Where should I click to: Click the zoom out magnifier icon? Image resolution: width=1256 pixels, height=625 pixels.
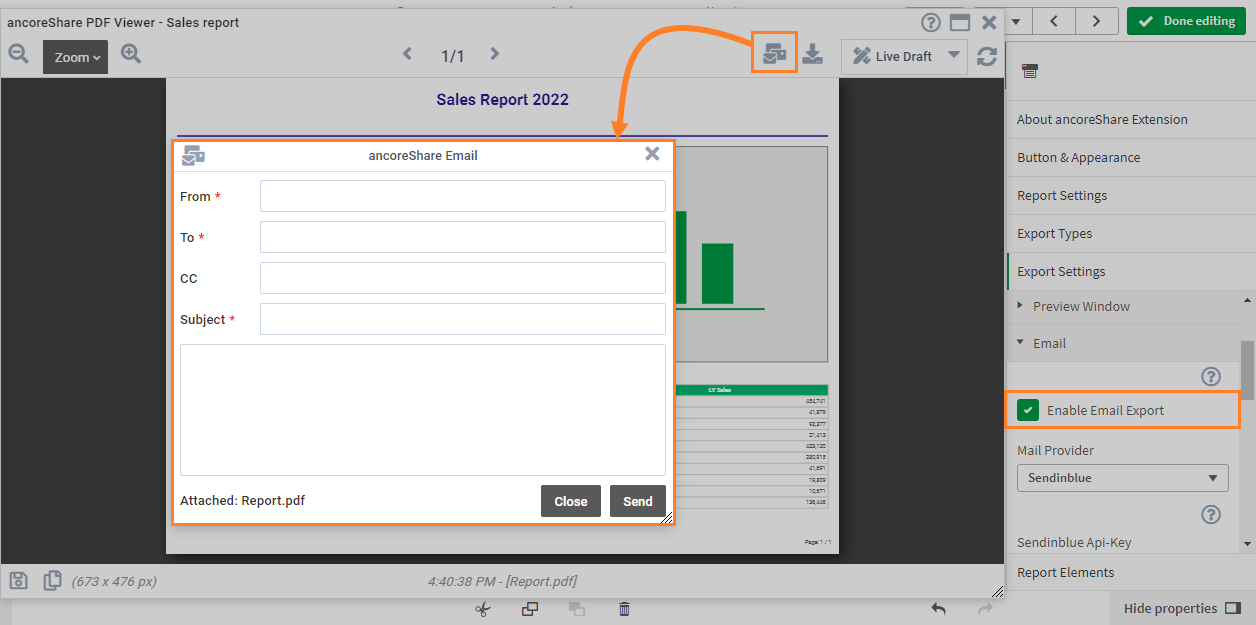(x=18, y=55)
